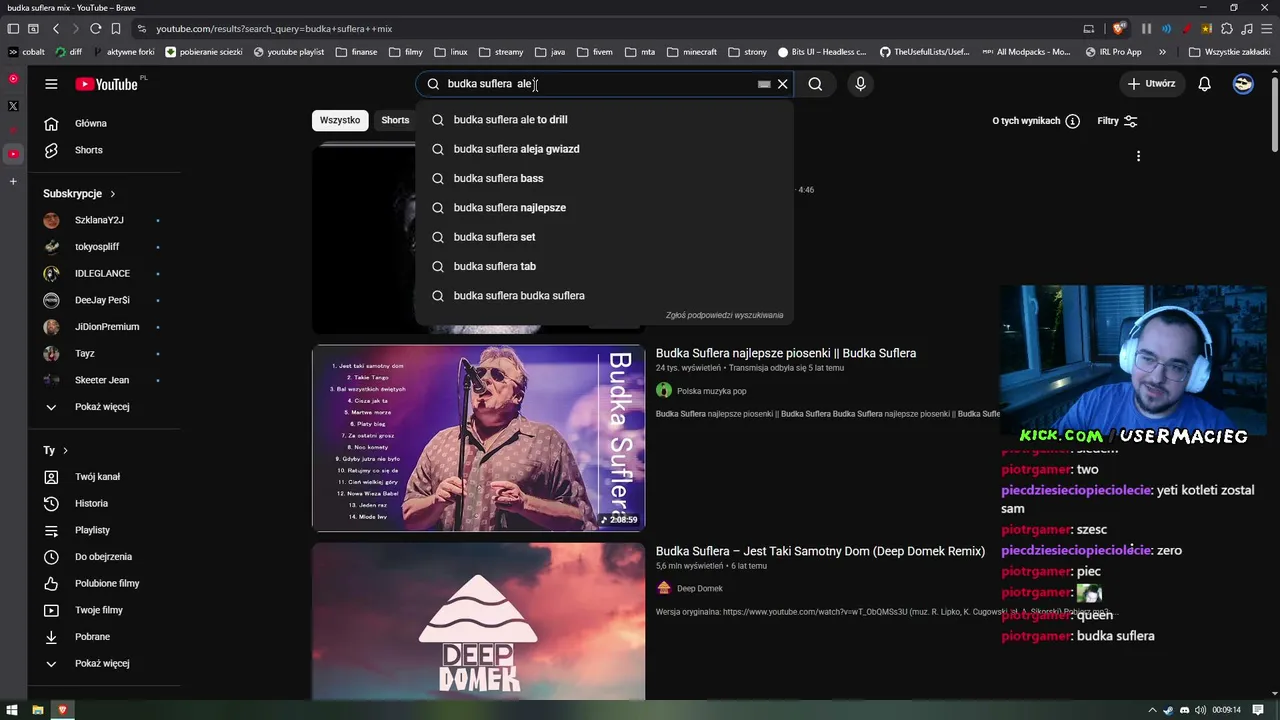Choose suggestion 'budka suflera set'
This screenshot has width=1280, height=720.
pyautogui.click(x=604, y=237)
